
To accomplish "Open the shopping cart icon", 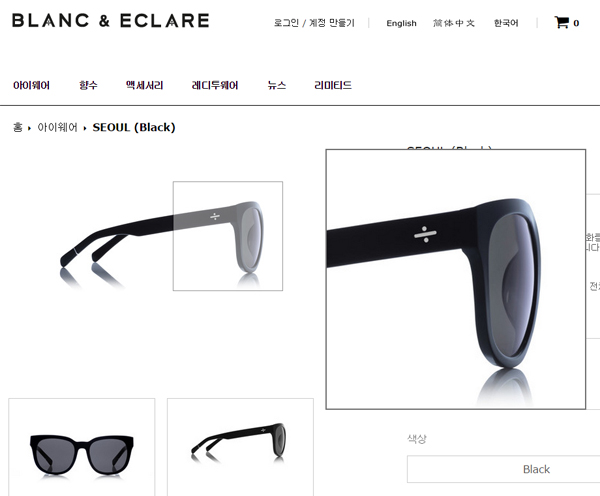I will 561,22.
